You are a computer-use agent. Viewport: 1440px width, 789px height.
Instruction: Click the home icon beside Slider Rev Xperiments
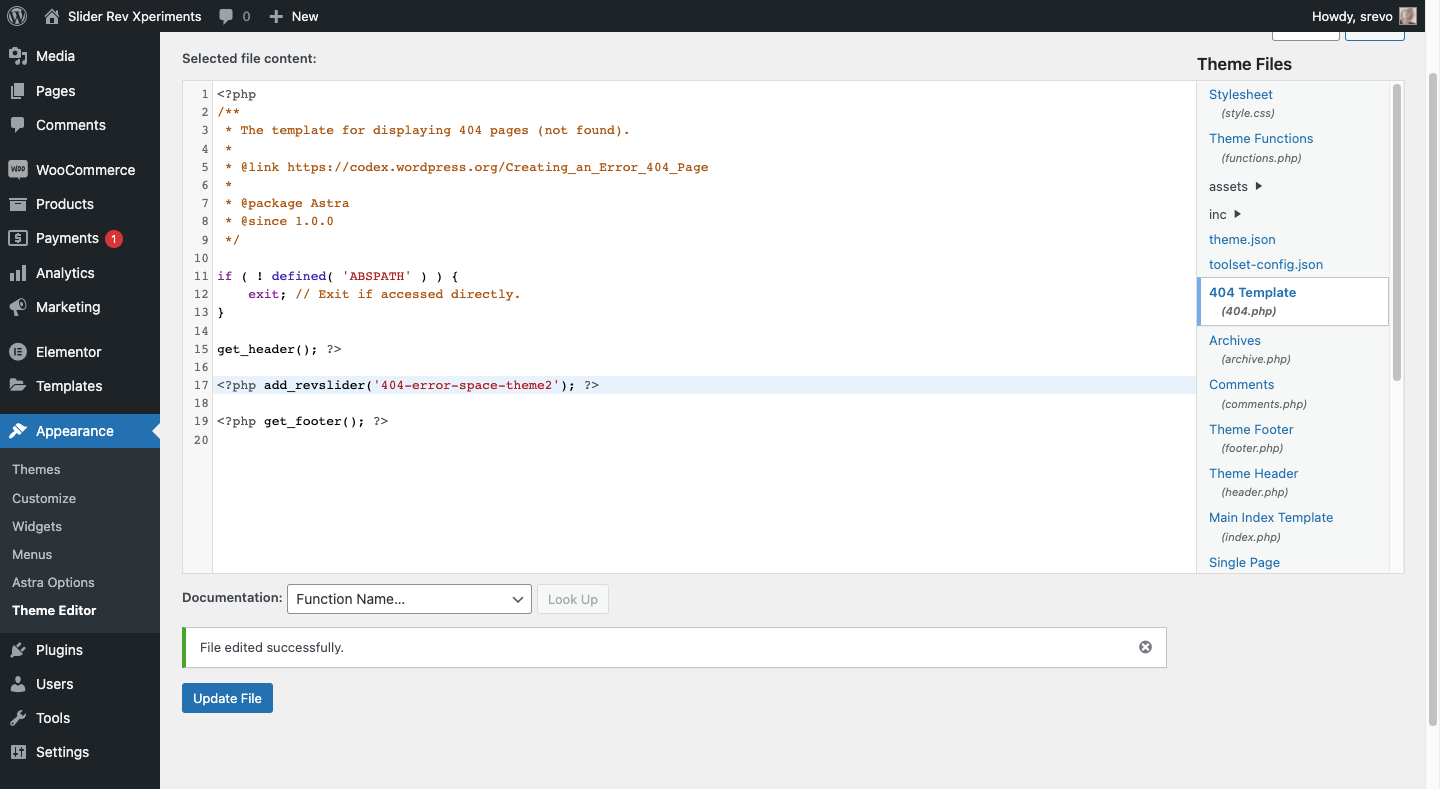coord(52,16)
